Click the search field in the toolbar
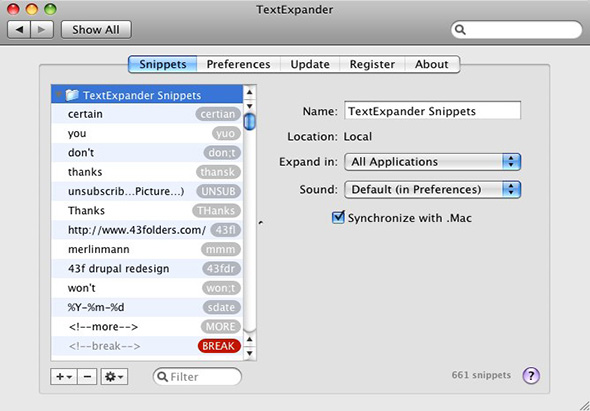 coord(516,30)
